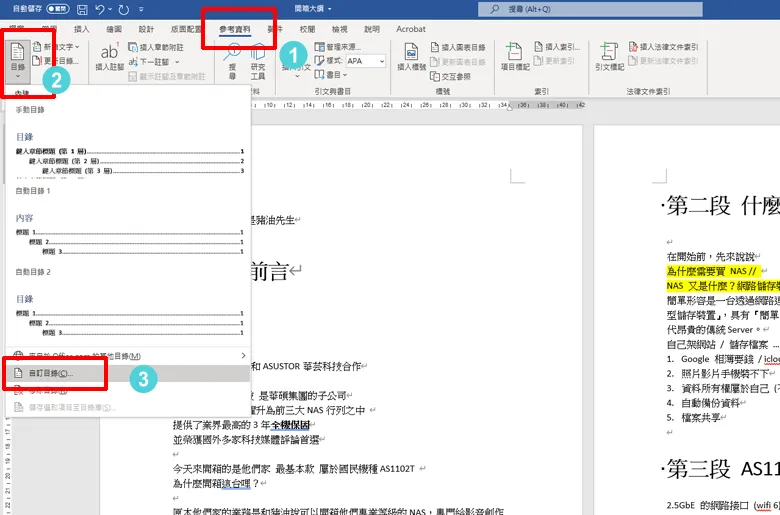
Task: Choose 自訂目錄(C)... custom table of contents
Action: (128, 373)
